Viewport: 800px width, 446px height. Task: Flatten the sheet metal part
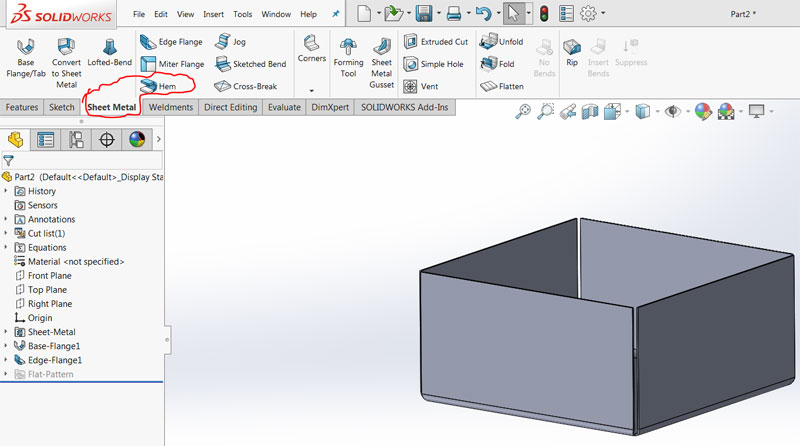502,86
